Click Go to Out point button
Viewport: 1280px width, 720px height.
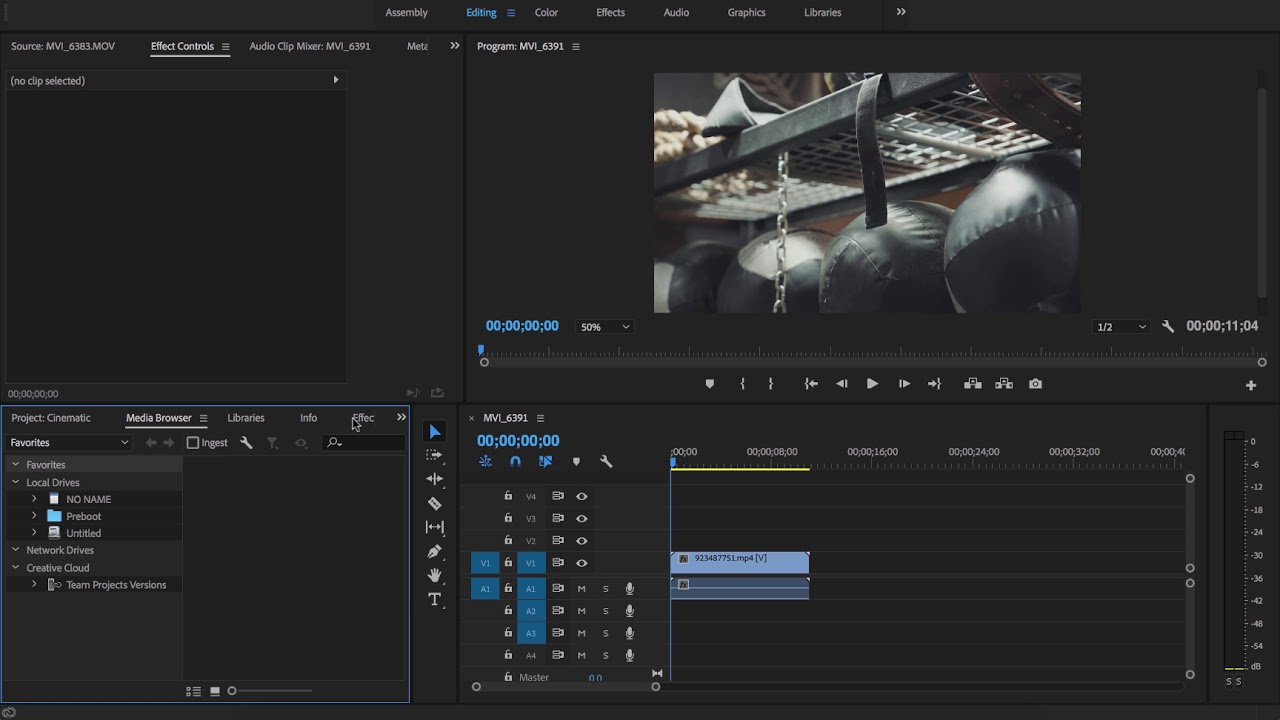coord(934,384)
